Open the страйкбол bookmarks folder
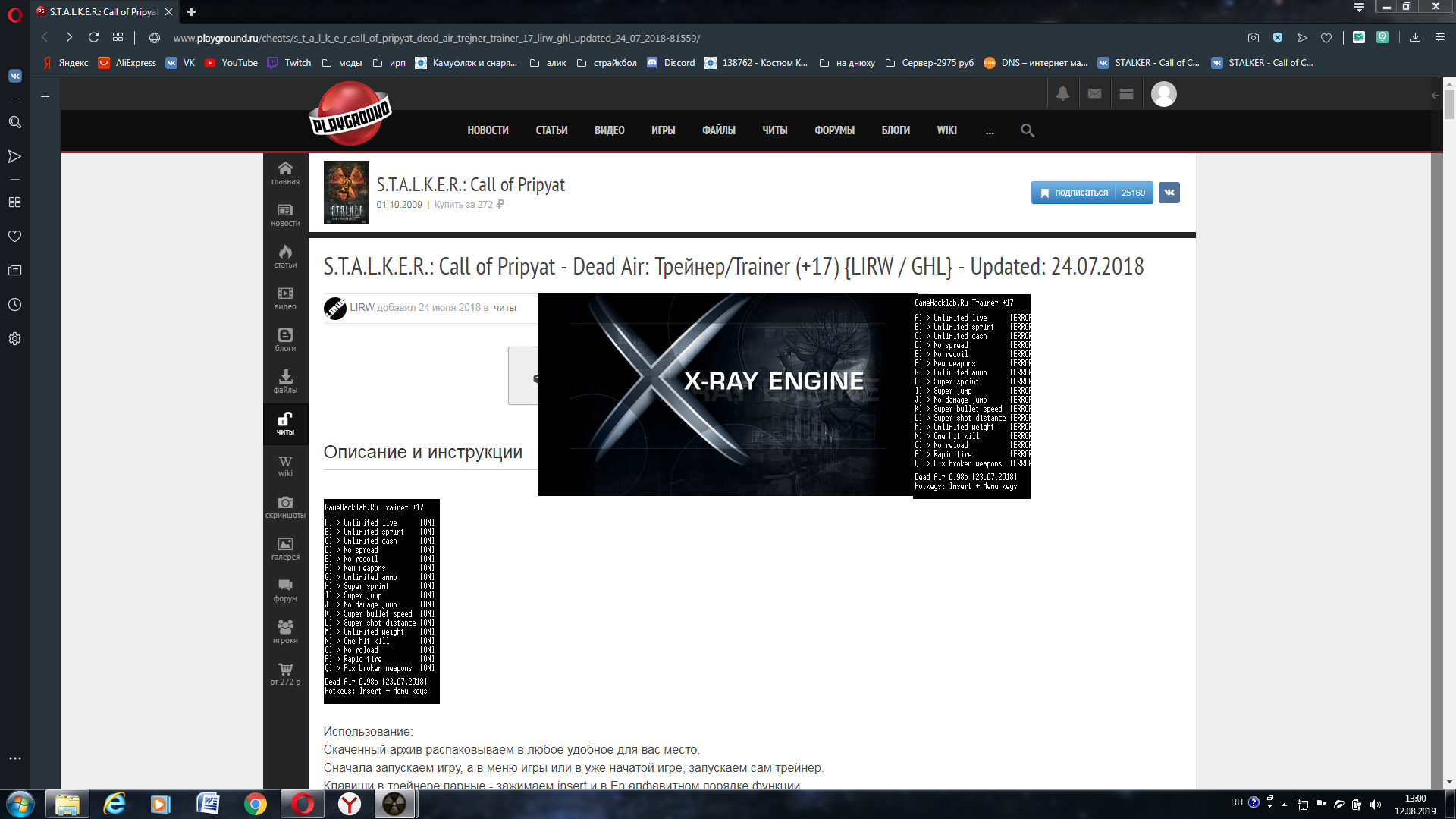Viewport: 1456px width, 819px height. click(607, 63)
